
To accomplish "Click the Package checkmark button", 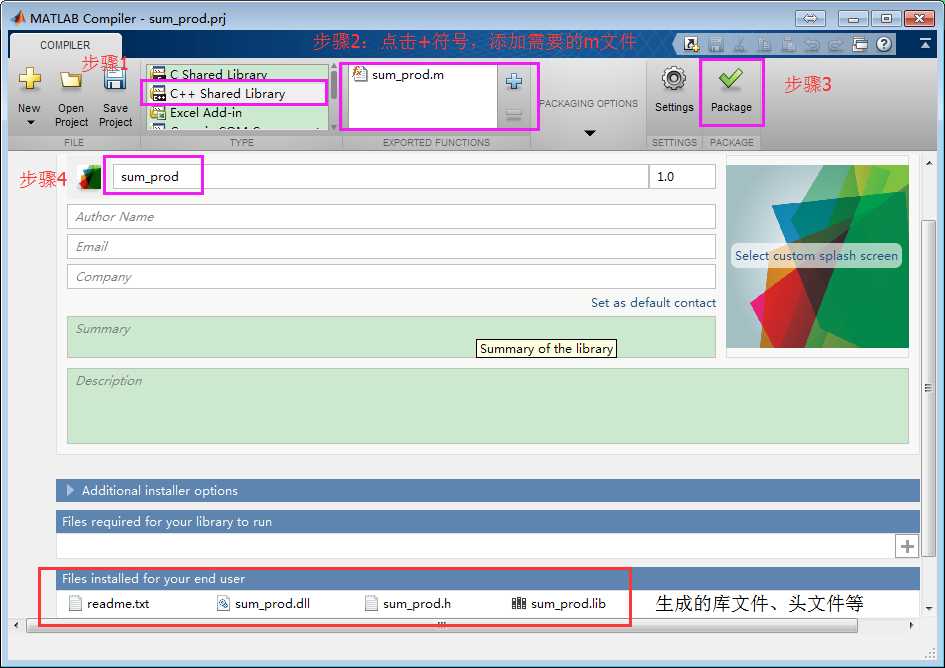I will coord(731,90).
